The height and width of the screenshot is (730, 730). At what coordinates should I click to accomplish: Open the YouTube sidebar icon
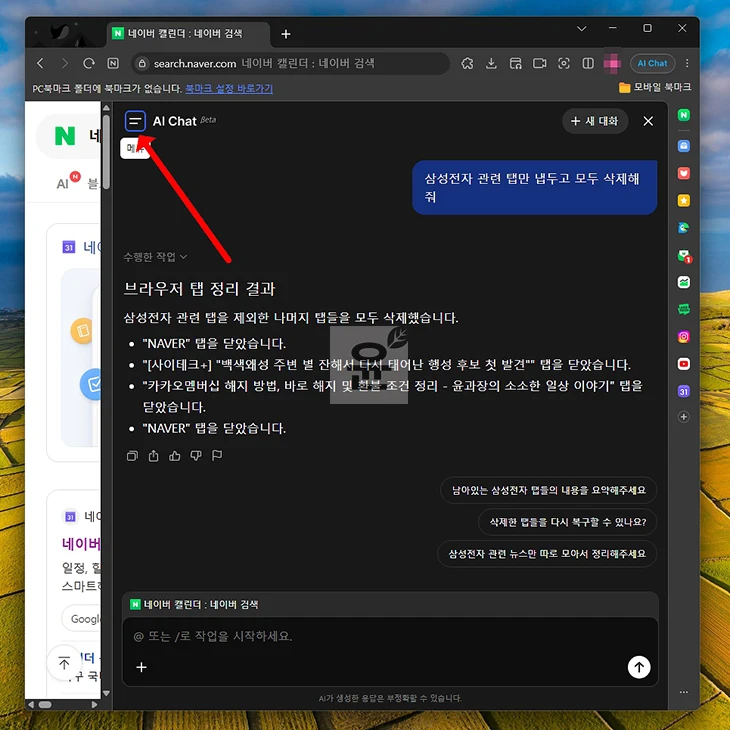[x=683, y=364]
